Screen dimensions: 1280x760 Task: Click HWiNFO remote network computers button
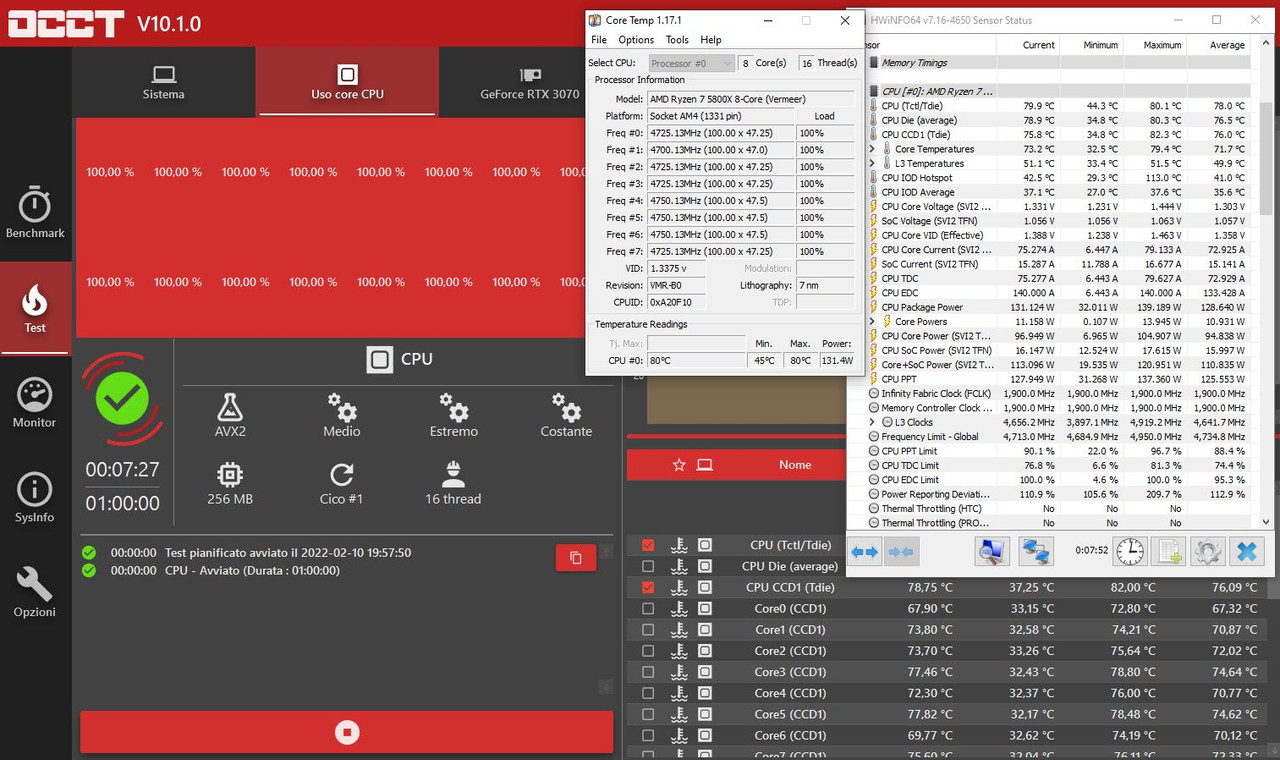pyautogui.click(x=1035, y=551)
